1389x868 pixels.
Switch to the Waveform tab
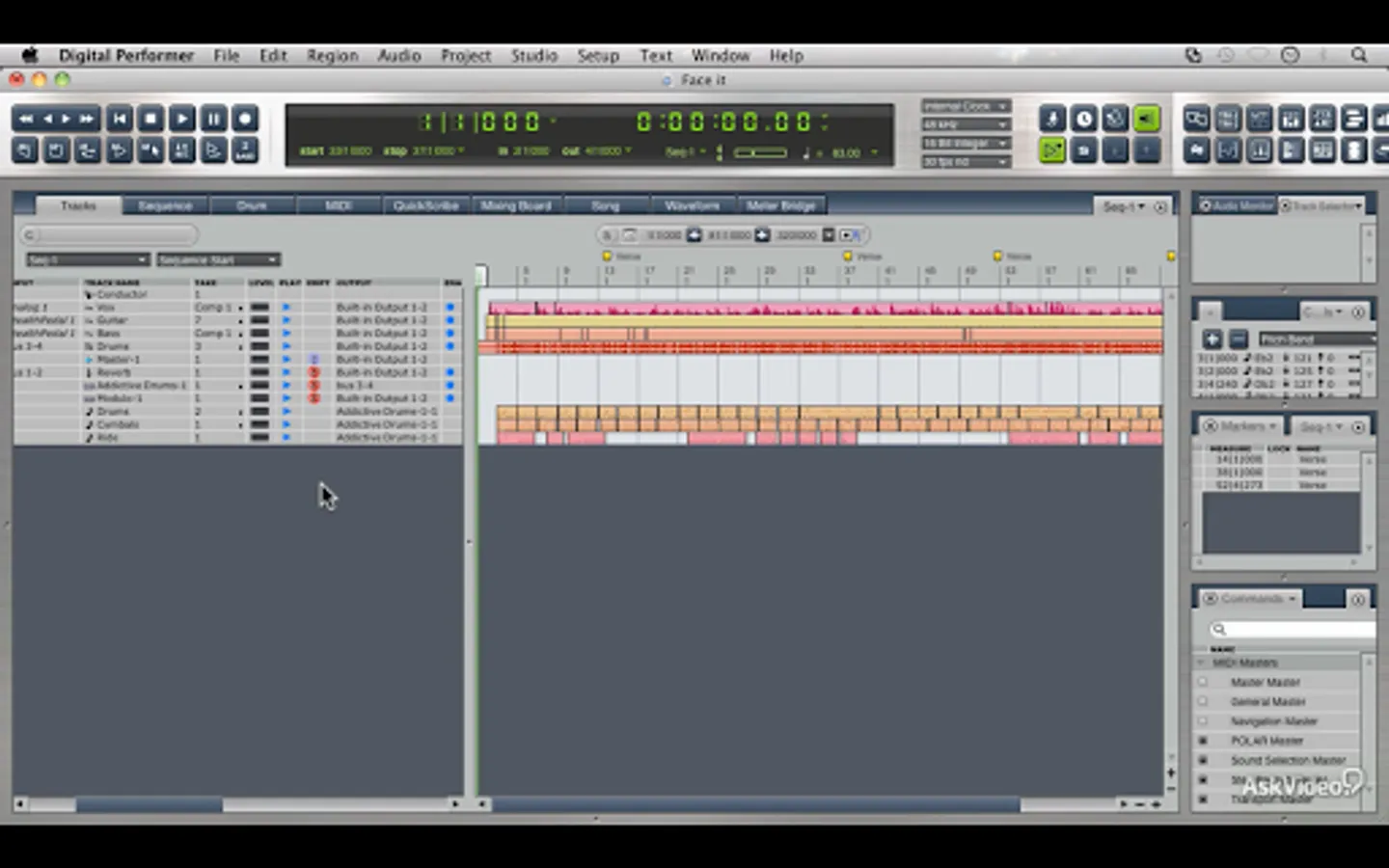point(692,205)
